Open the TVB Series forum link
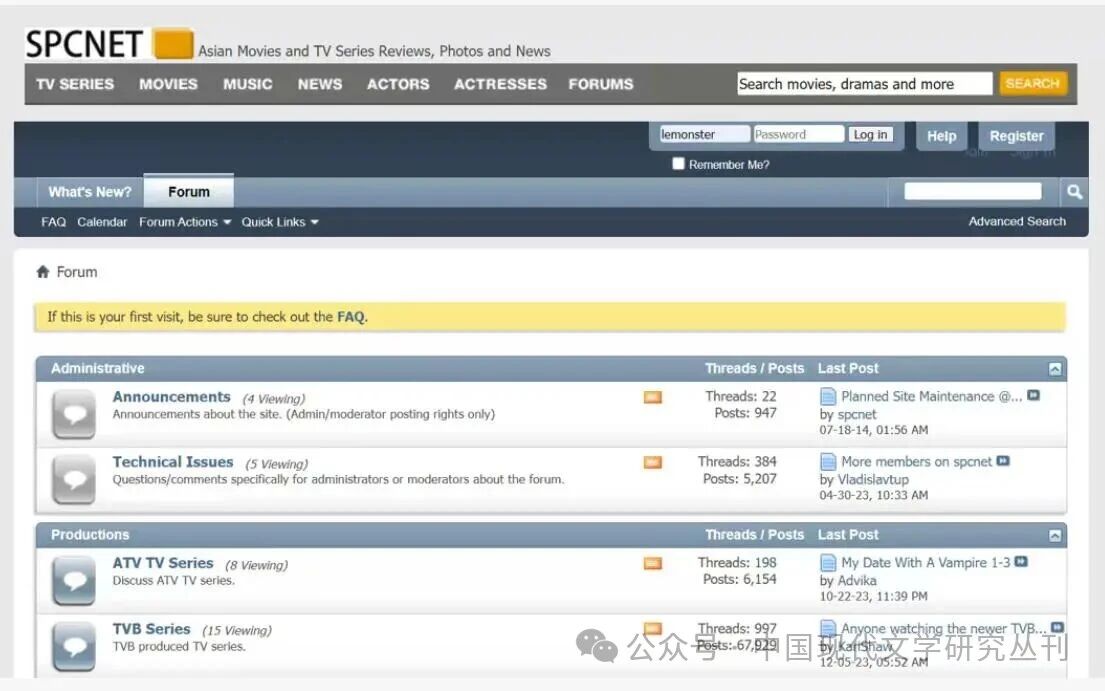Viewport: 1105px width, 691px height. tap(151, 629)
